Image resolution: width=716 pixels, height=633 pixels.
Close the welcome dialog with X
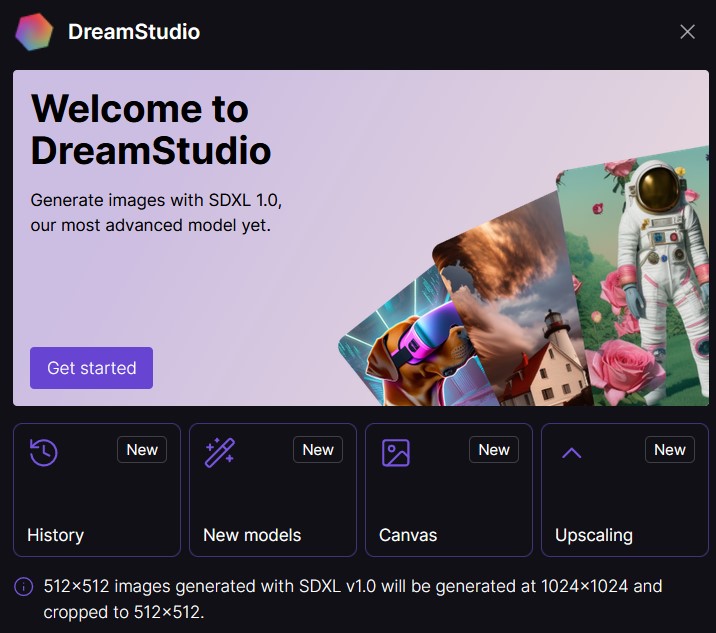pyautogui.click(x=687, y=32)
